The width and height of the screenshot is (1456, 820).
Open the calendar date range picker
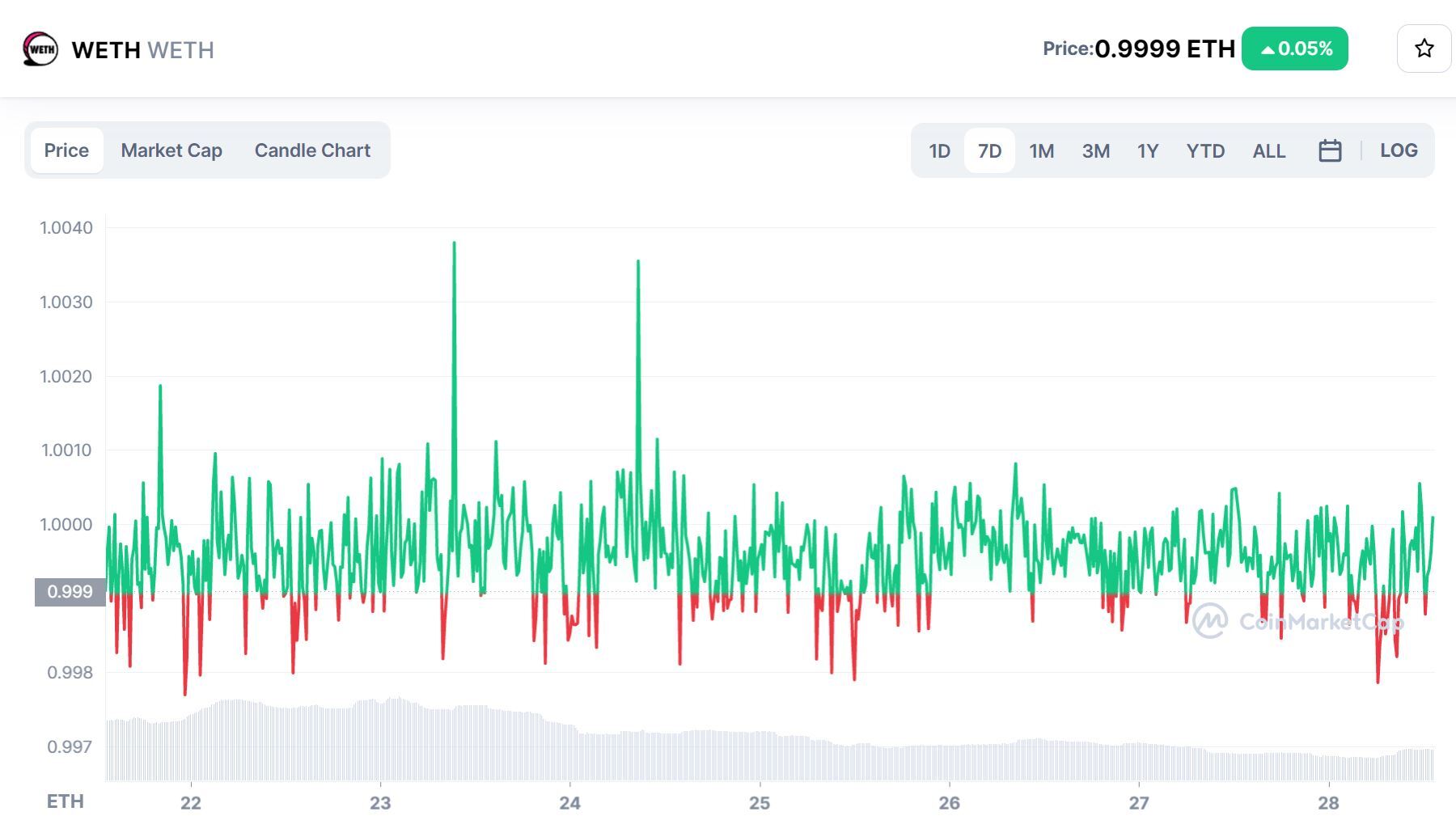(x=1330, y=150)
